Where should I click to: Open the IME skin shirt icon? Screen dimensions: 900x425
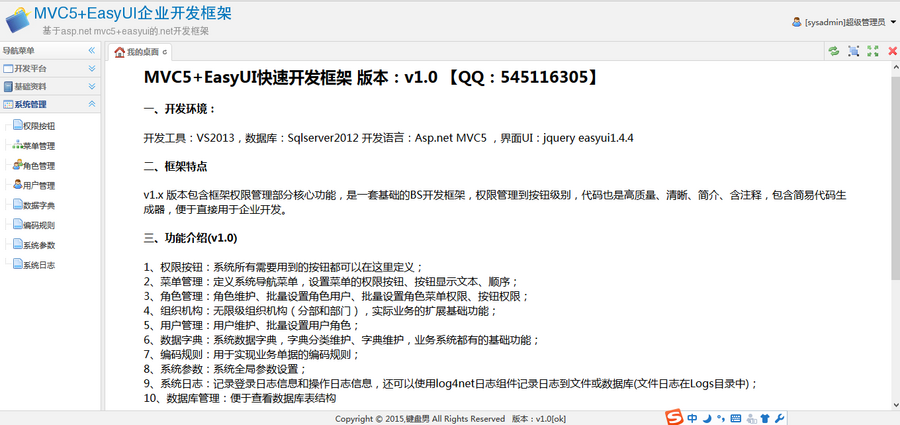[x=765, y=418]
